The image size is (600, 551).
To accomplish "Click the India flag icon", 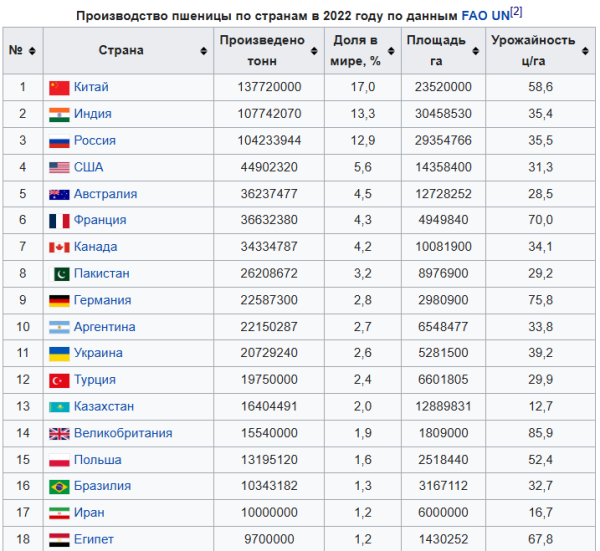I will coord(59,114).
